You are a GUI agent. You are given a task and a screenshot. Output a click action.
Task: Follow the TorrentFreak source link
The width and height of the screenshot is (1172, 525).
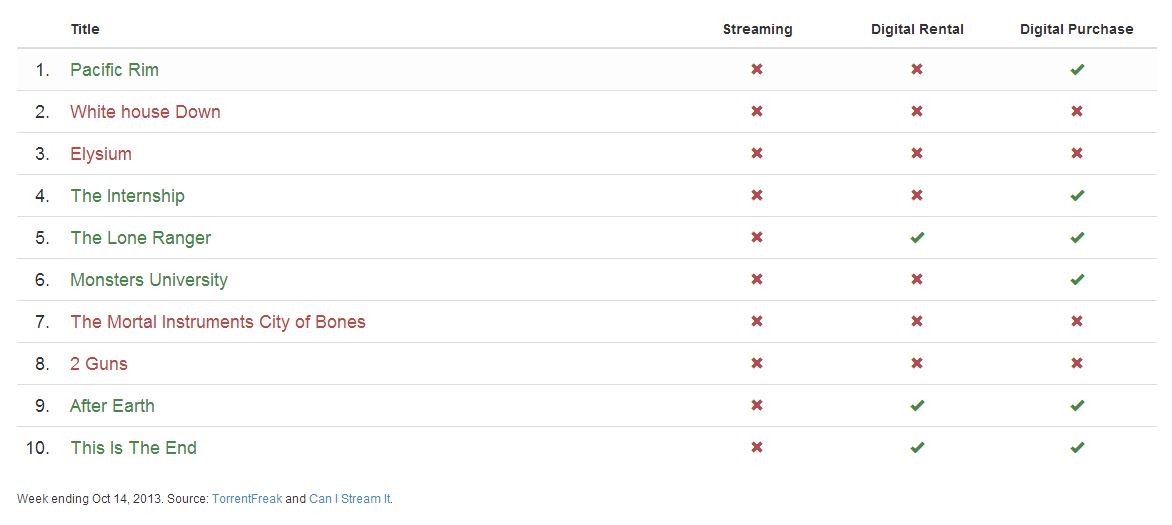pos(247,498)
